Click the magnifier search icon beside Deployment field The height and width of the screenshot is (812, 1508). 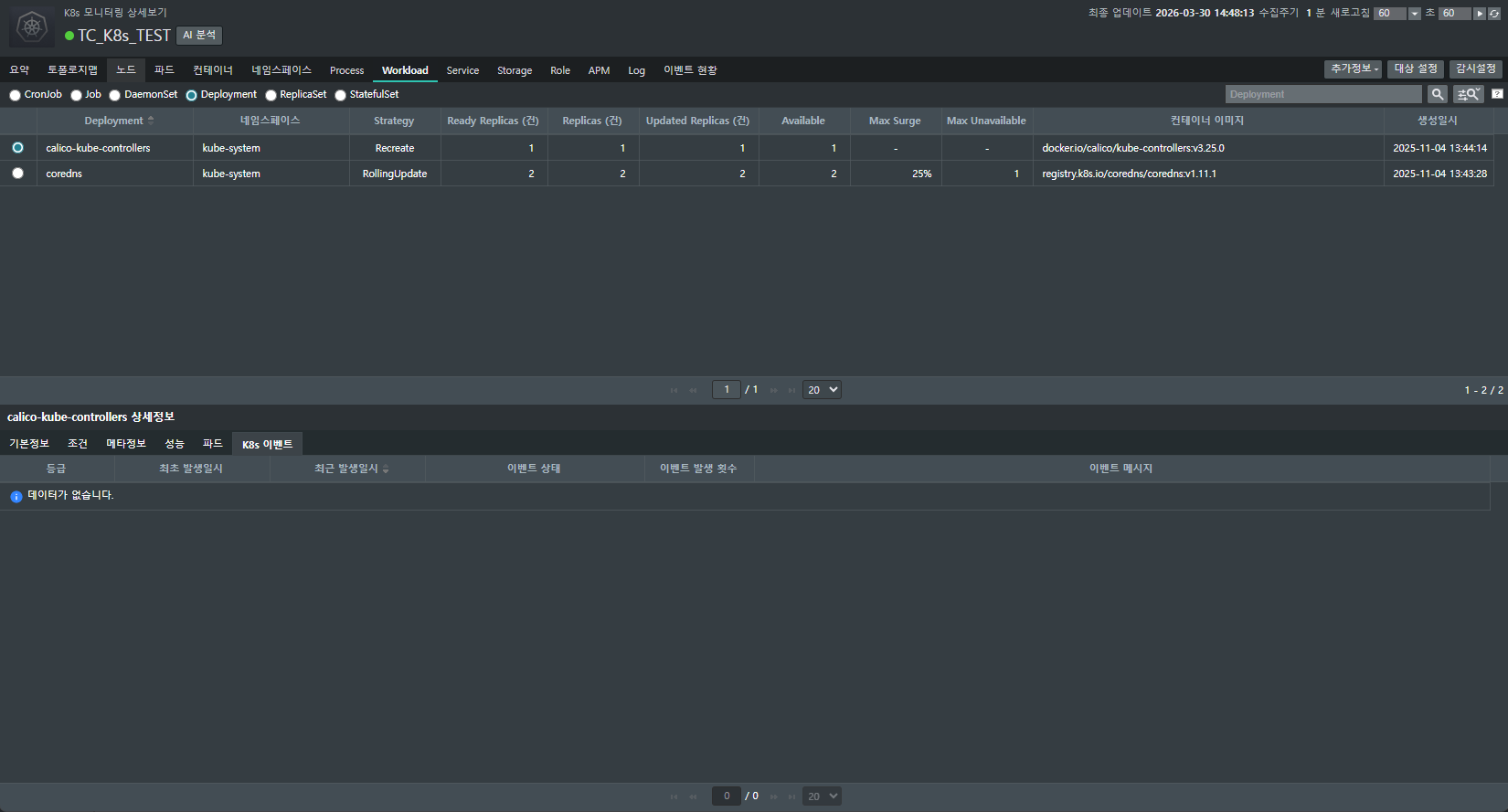[x=1438, y=94]
